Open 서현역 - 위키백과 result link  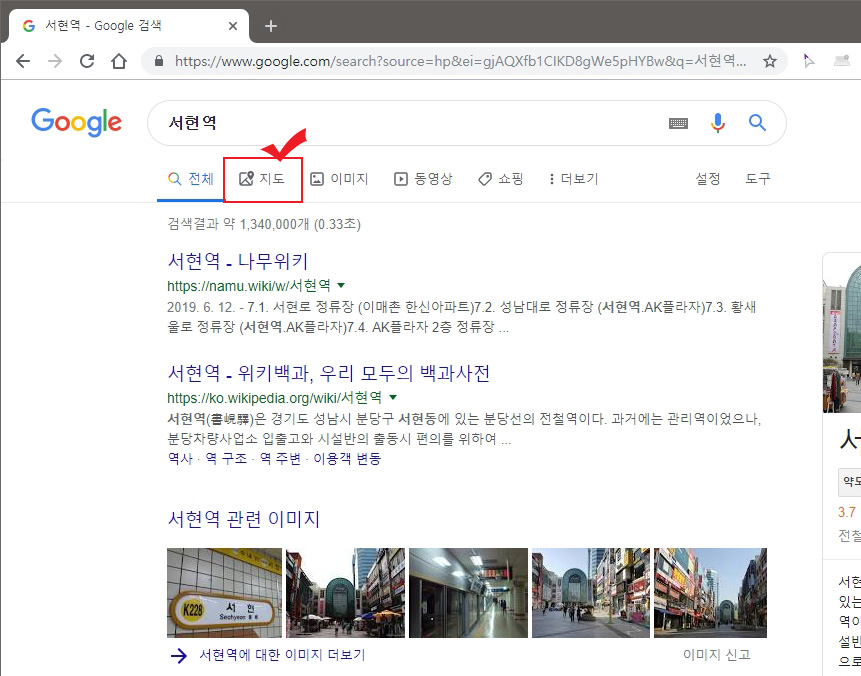328,373
